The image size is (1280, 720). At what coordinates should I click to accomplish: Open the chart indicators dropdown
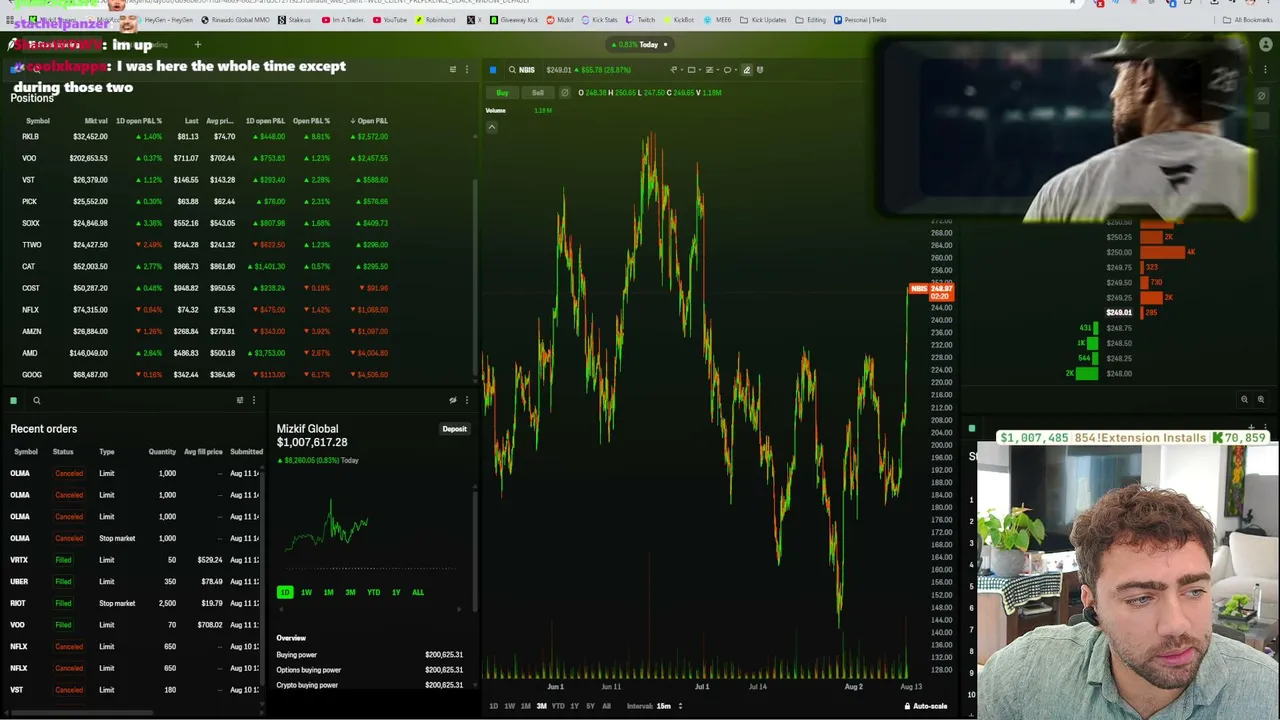click(x=711, y=70)
